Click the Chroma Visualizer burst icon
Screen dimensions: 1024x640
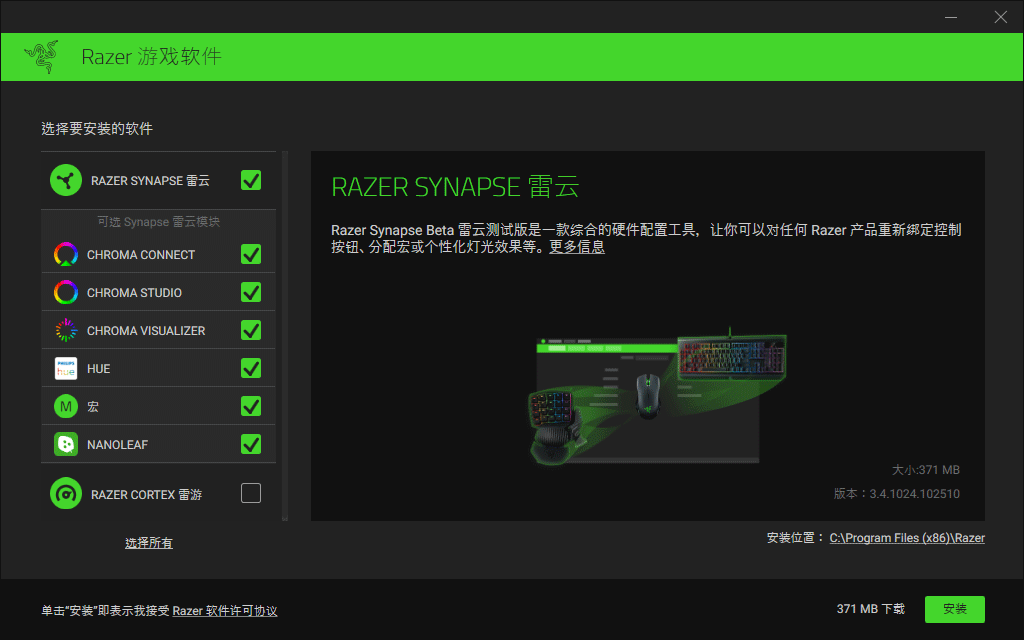[x=66, y=330]
